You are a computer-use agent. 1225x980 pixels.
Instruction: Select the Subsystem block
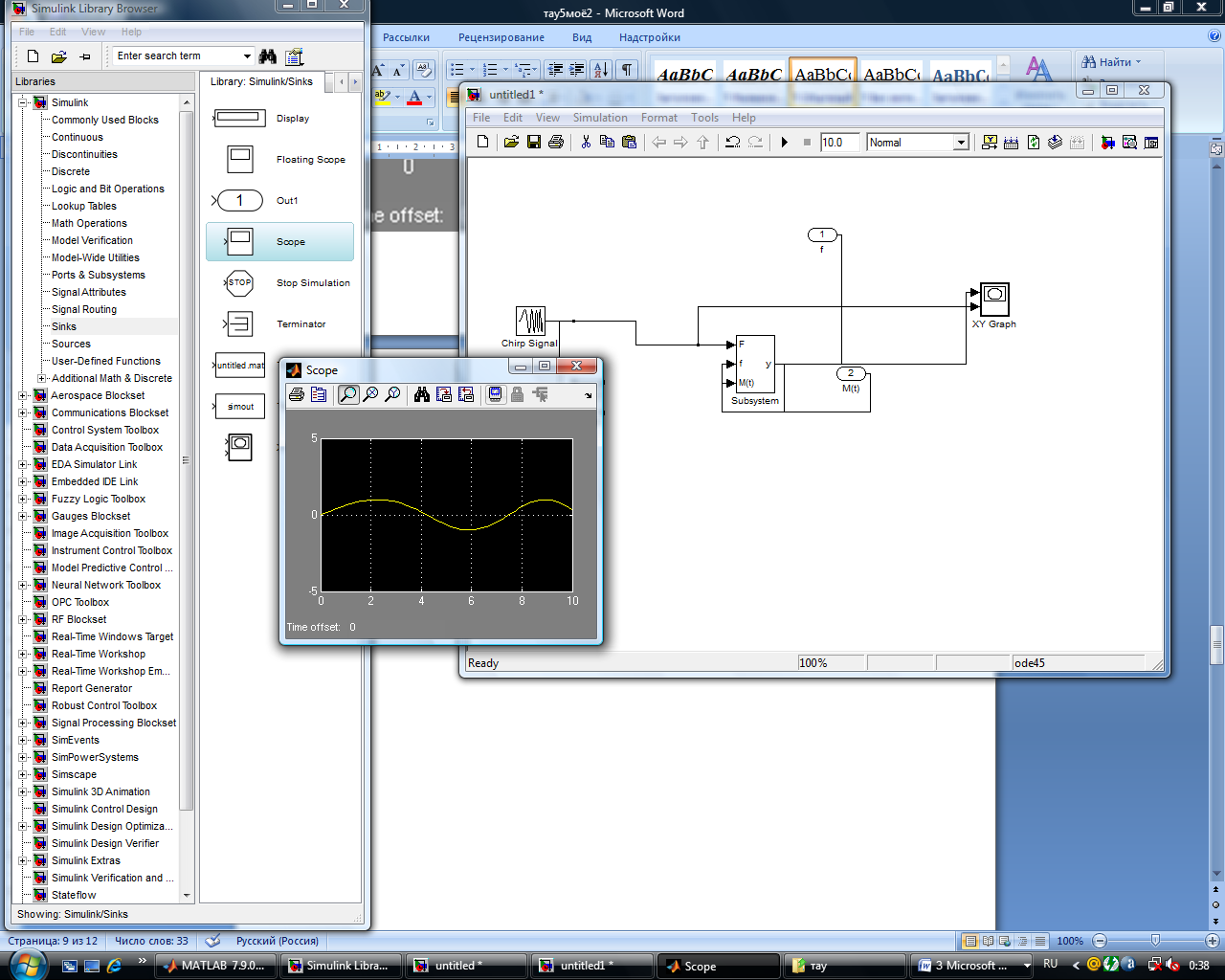pyautogui.click(x=755, y=364)
